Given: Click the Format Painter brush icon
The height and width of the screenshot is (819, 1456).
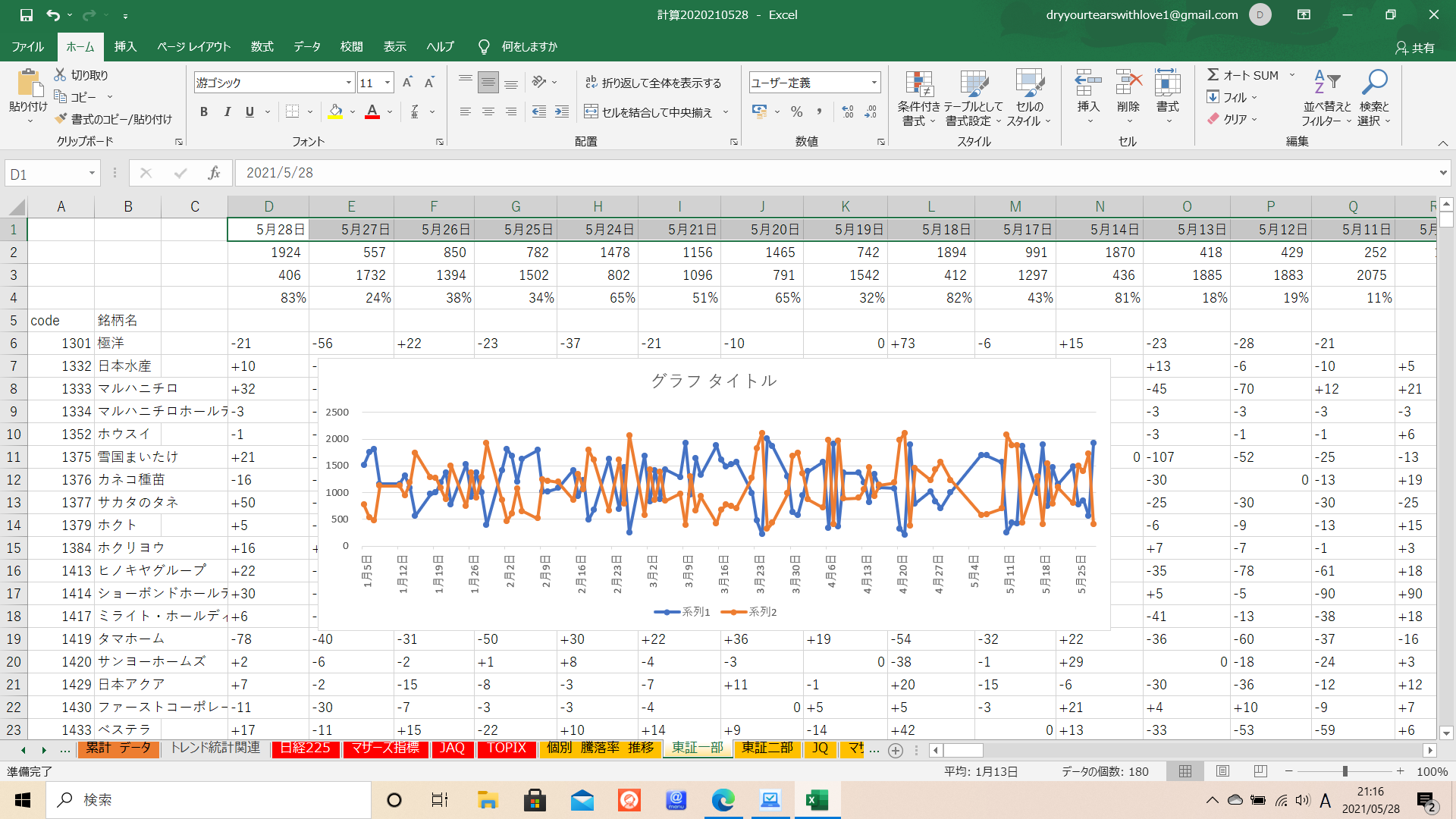Looking at the screenshot, I should coord(61,119).
